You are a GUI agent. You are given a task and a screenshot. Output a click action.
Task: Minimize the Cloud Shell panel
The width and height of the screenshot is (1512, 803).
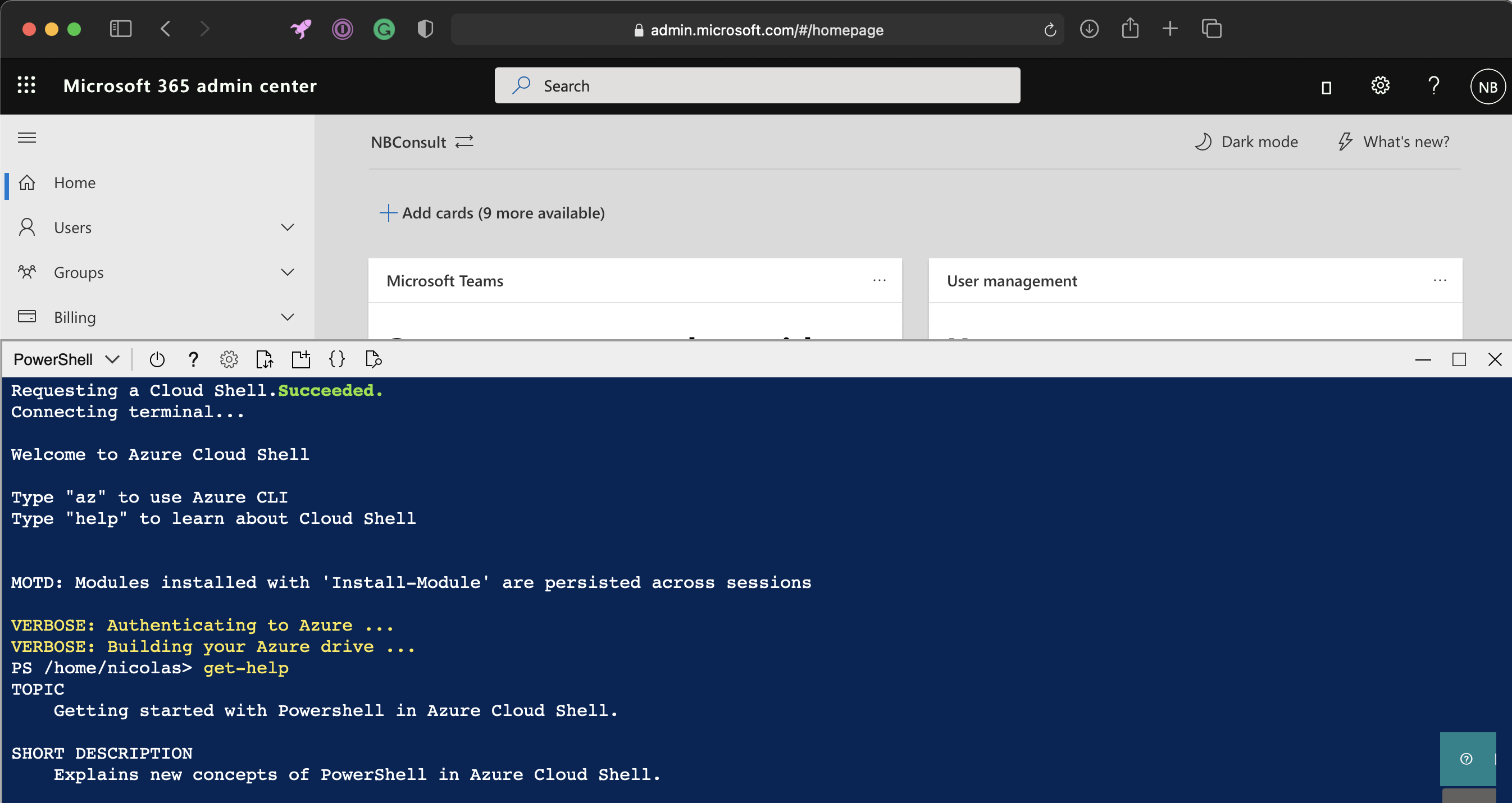click(x=1423, y=359)
